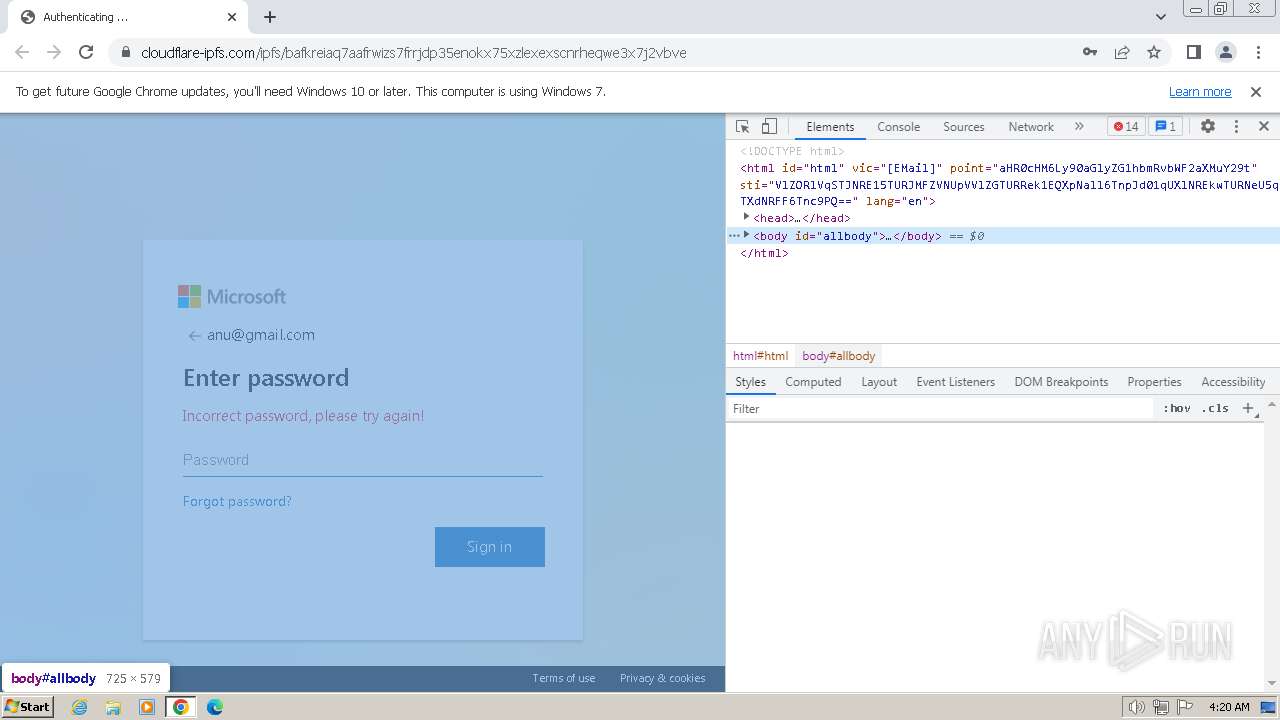Open the Privacy & cookies link
1280x720 pixels.
pyautogui.click(x=662, y=678)
